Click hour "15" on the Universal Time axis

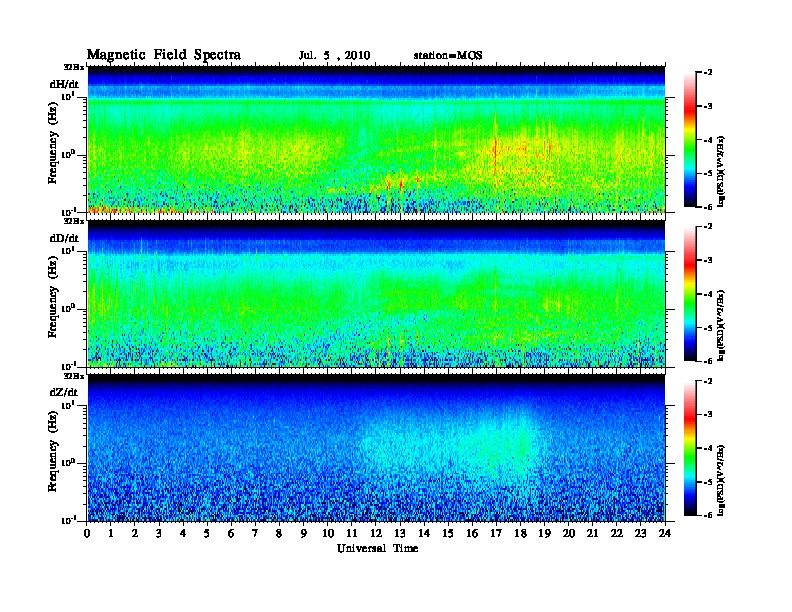(x=448, y=533)
